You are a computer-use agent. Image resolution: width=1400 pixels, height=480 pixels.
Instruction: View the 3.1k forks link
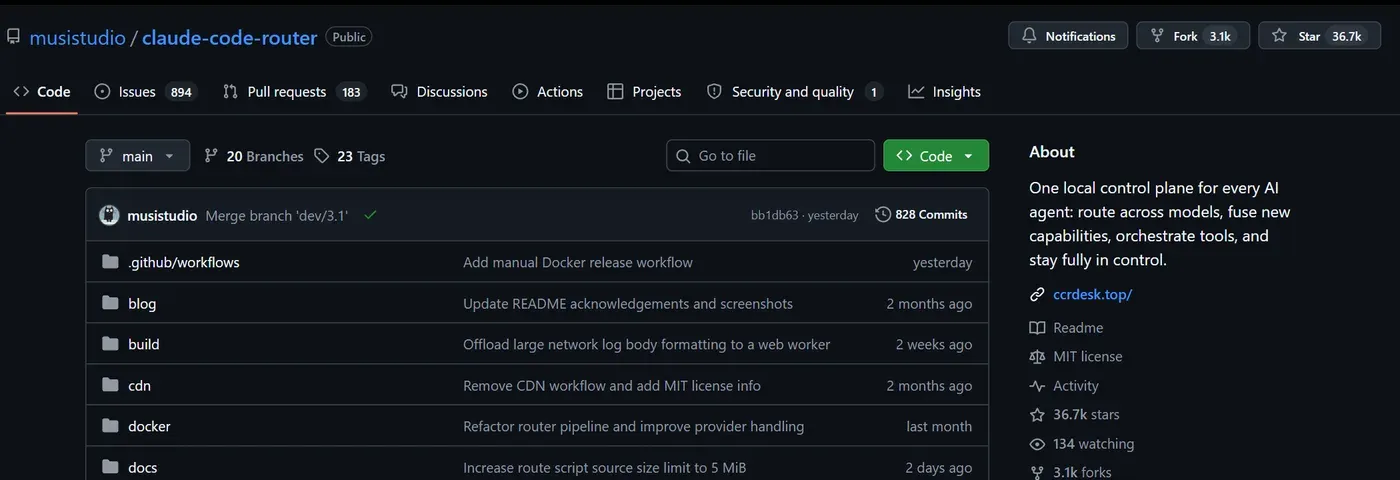[x=1082, y=472]
